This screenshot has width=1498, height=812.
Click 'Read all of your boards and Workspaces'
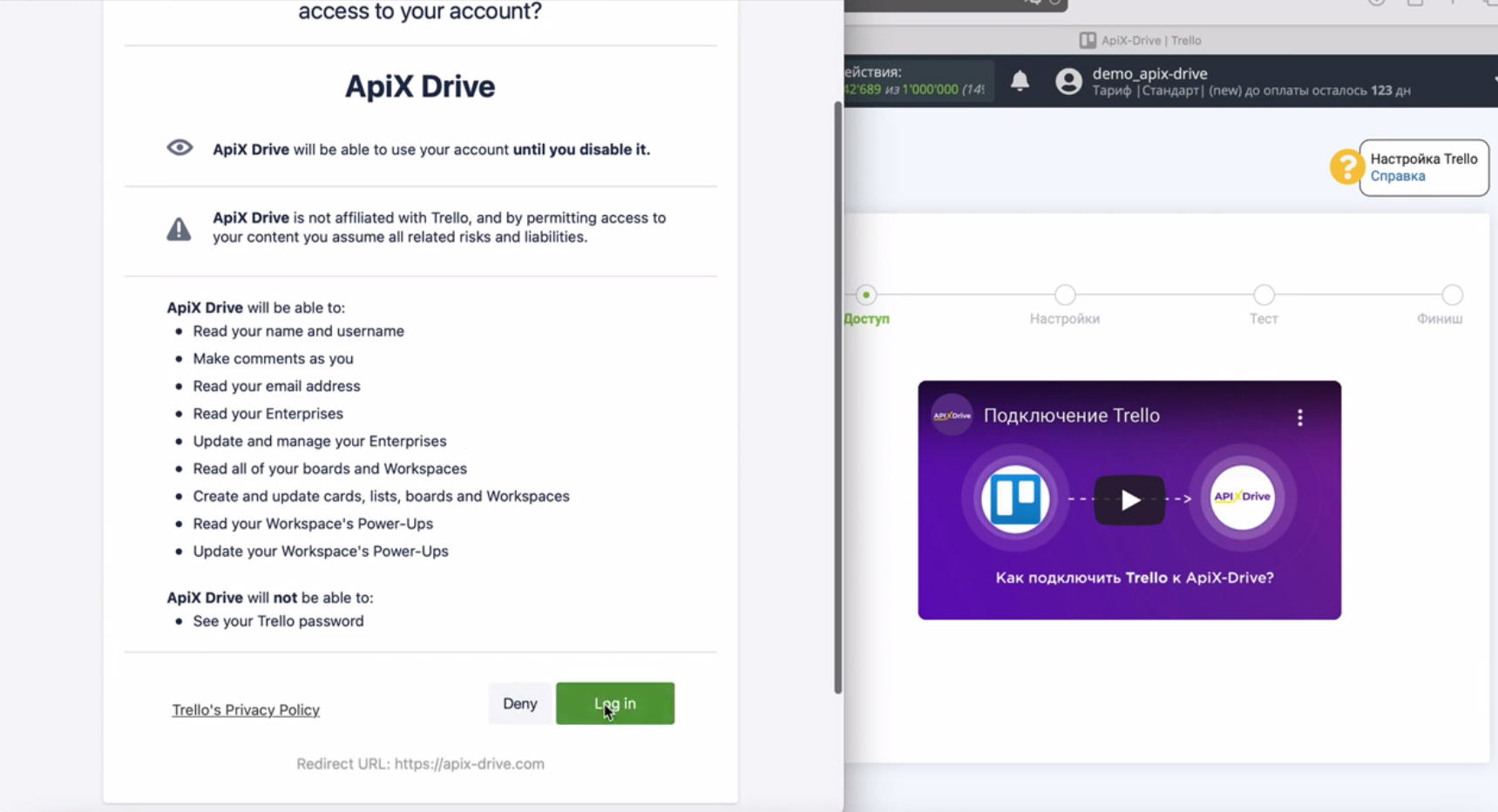330,469
